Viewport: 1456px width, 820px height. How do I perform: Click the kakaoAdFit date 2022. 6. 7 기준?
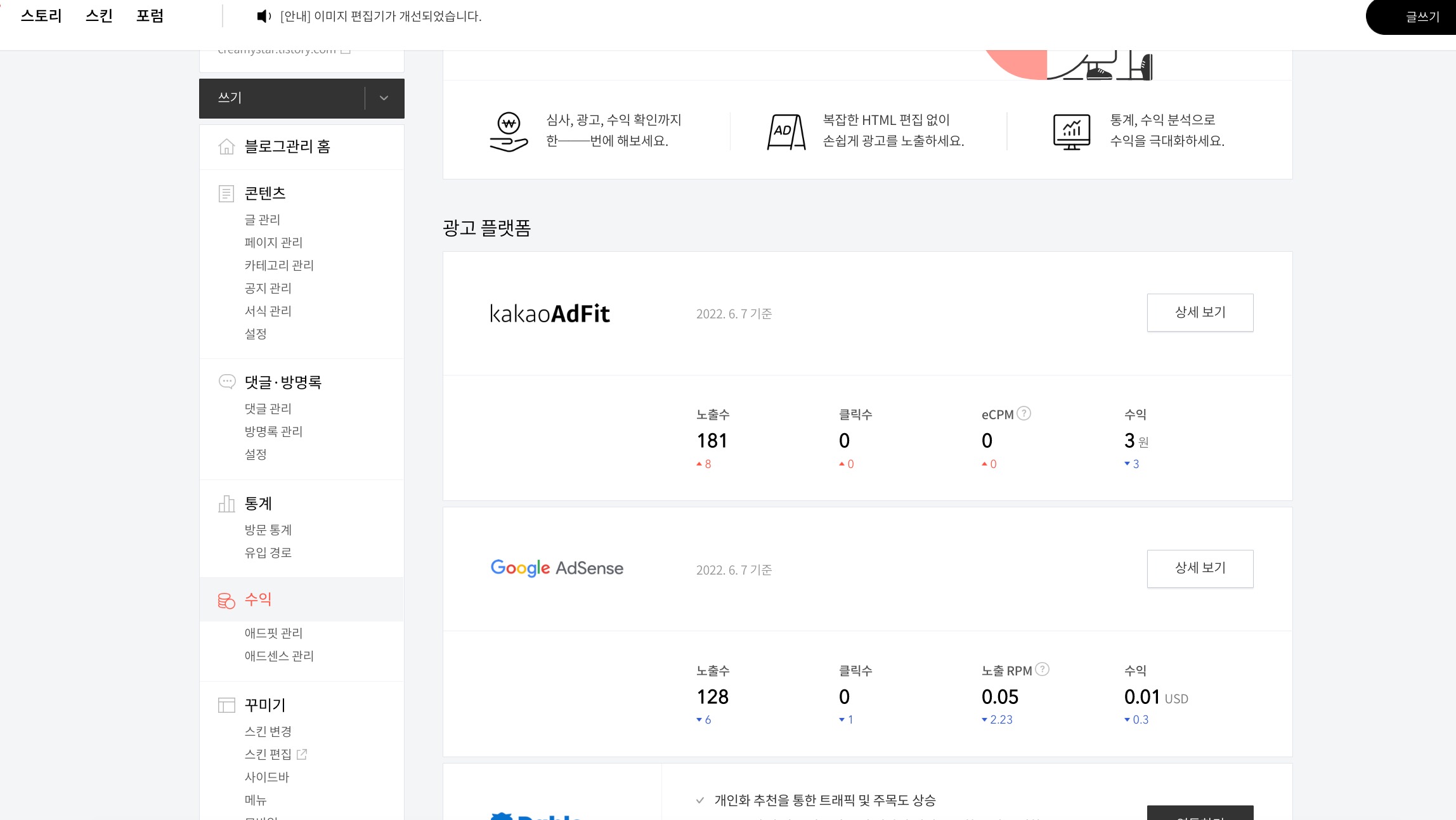[x=734, y=314]
